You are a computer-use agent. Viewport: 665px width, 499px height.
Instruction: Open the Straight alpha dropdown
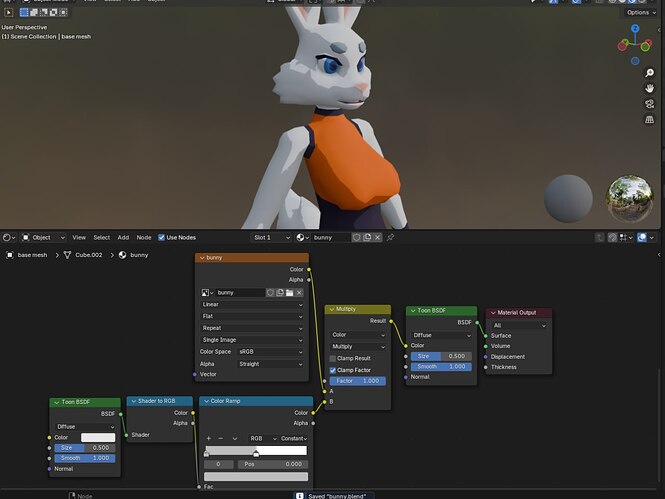270,364
